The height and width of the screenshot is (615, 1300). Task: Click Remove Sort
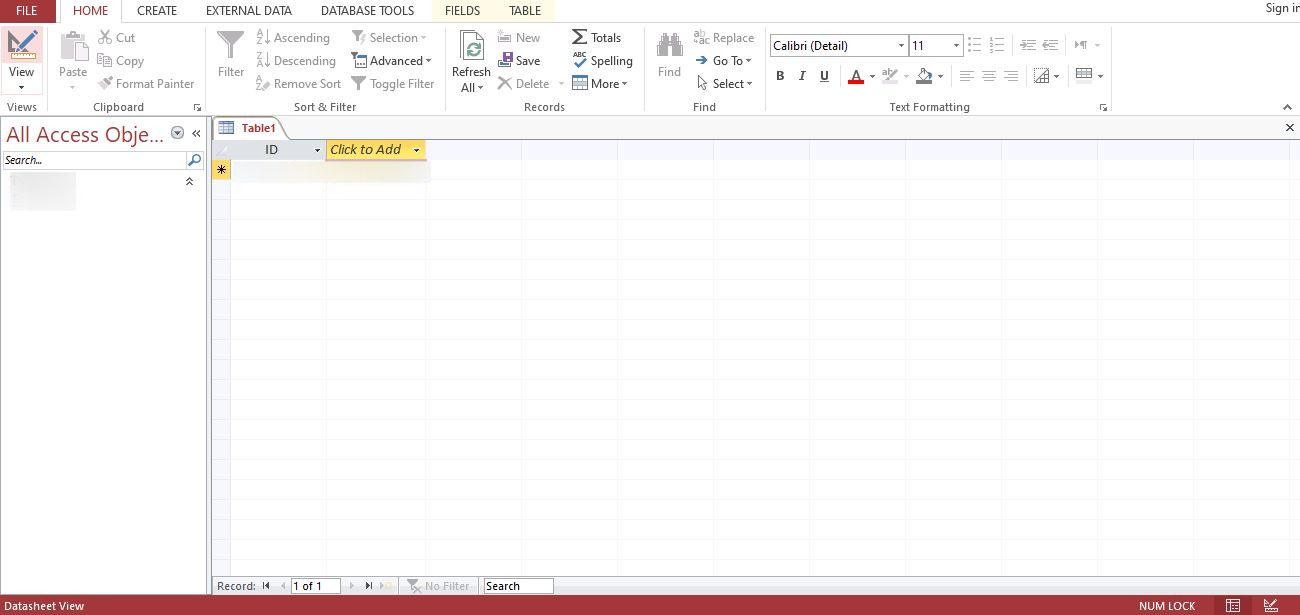point(299,83)
